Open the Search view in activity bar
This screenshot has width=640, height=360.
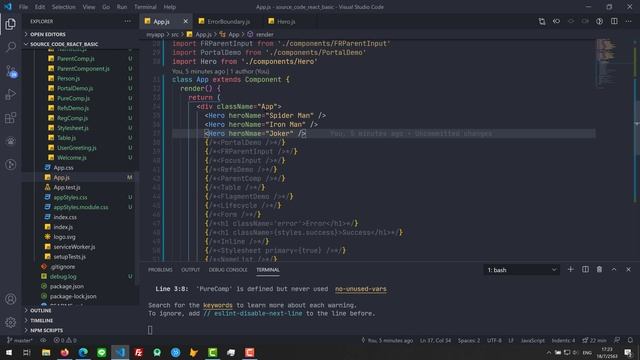click(11, 47)
